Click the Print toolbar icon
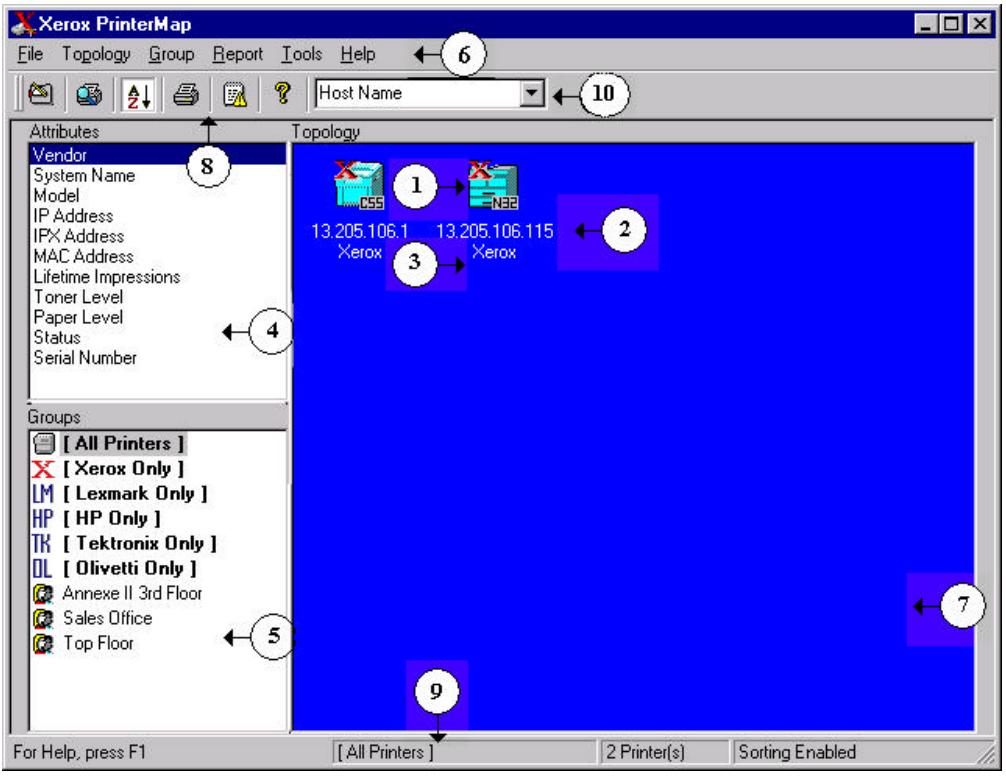Viewport: 1006px width, 776px height. pyautogui.click(x=186, y=94)
